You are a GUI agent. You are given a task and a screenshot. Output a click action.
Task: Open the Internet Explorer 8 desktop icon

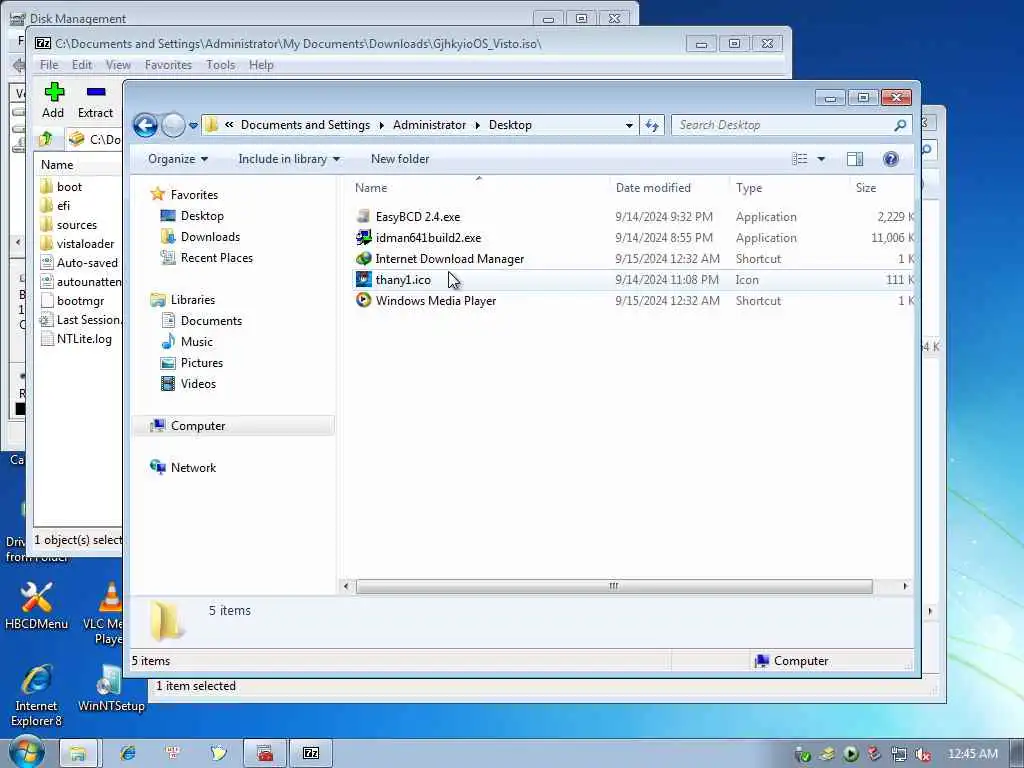[36, 696]
